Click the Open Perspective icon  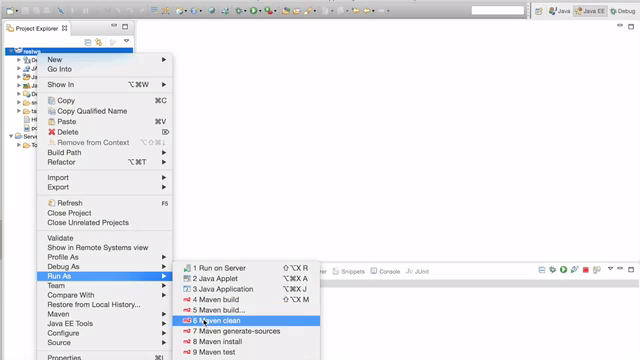(539, 11)
